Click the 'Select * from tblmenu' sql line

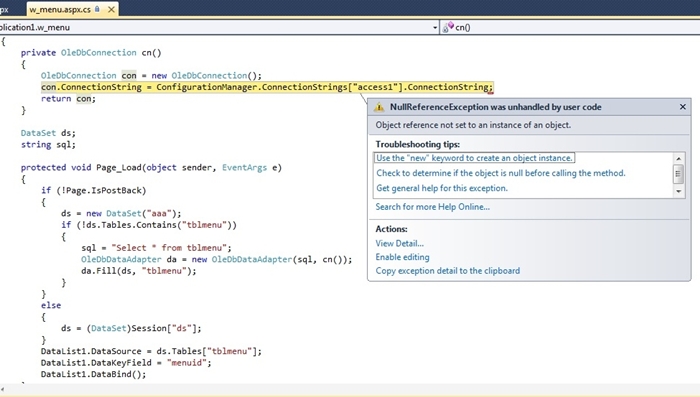pos(156,248)
